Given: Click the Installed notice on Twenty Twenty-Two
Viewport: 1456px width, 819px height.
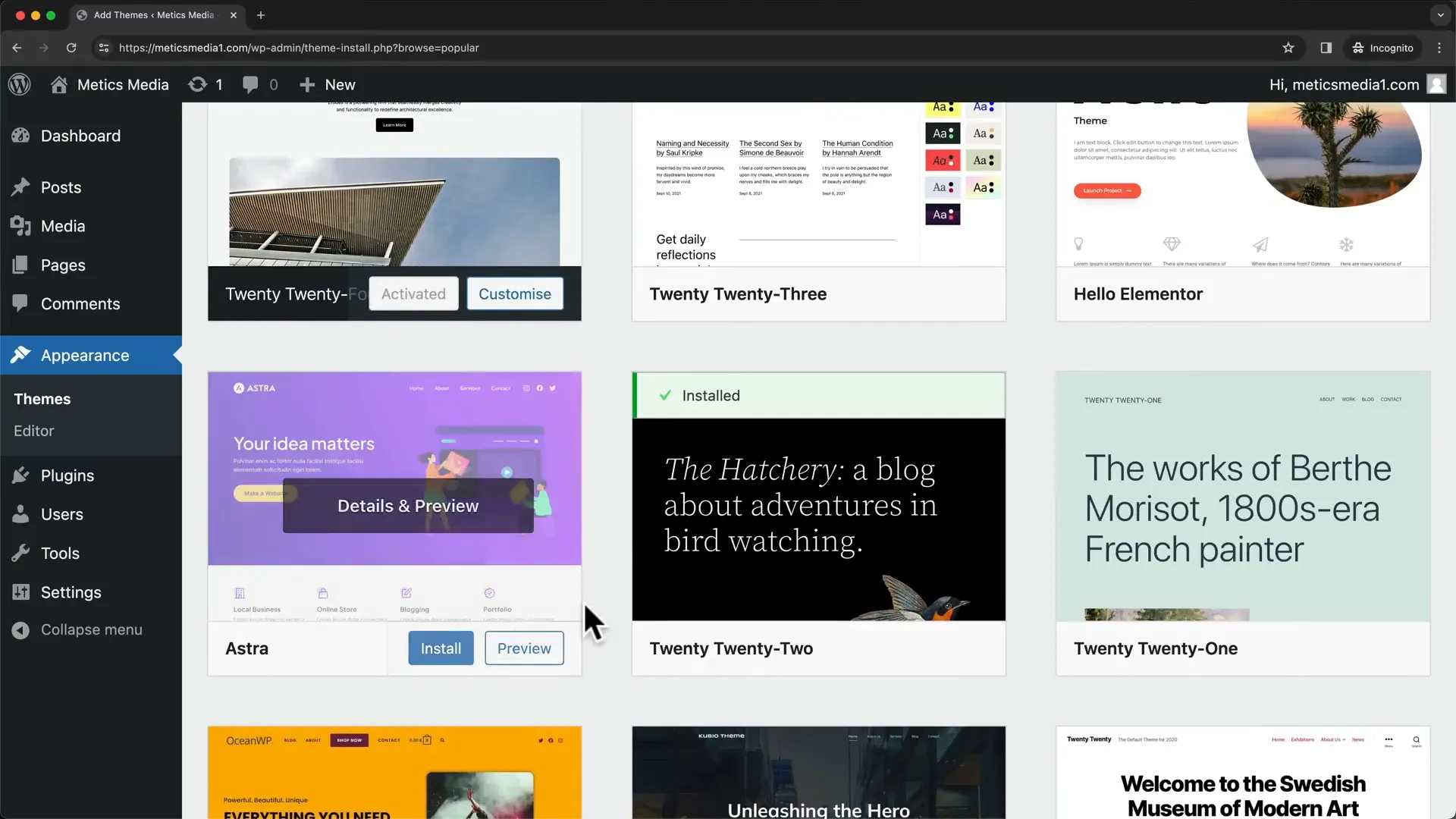Looking at the screenshot, I should pos(819,395).
